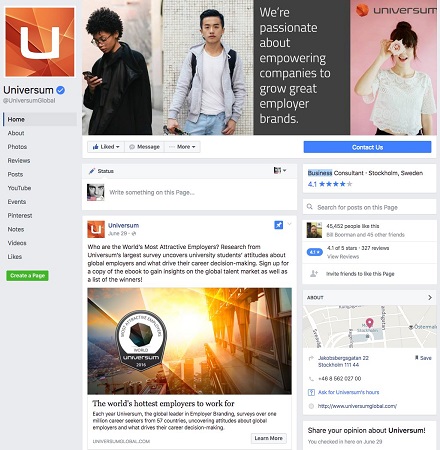Click the red map location pin
The width and height of the screenshot is (440, 450).
369,322
